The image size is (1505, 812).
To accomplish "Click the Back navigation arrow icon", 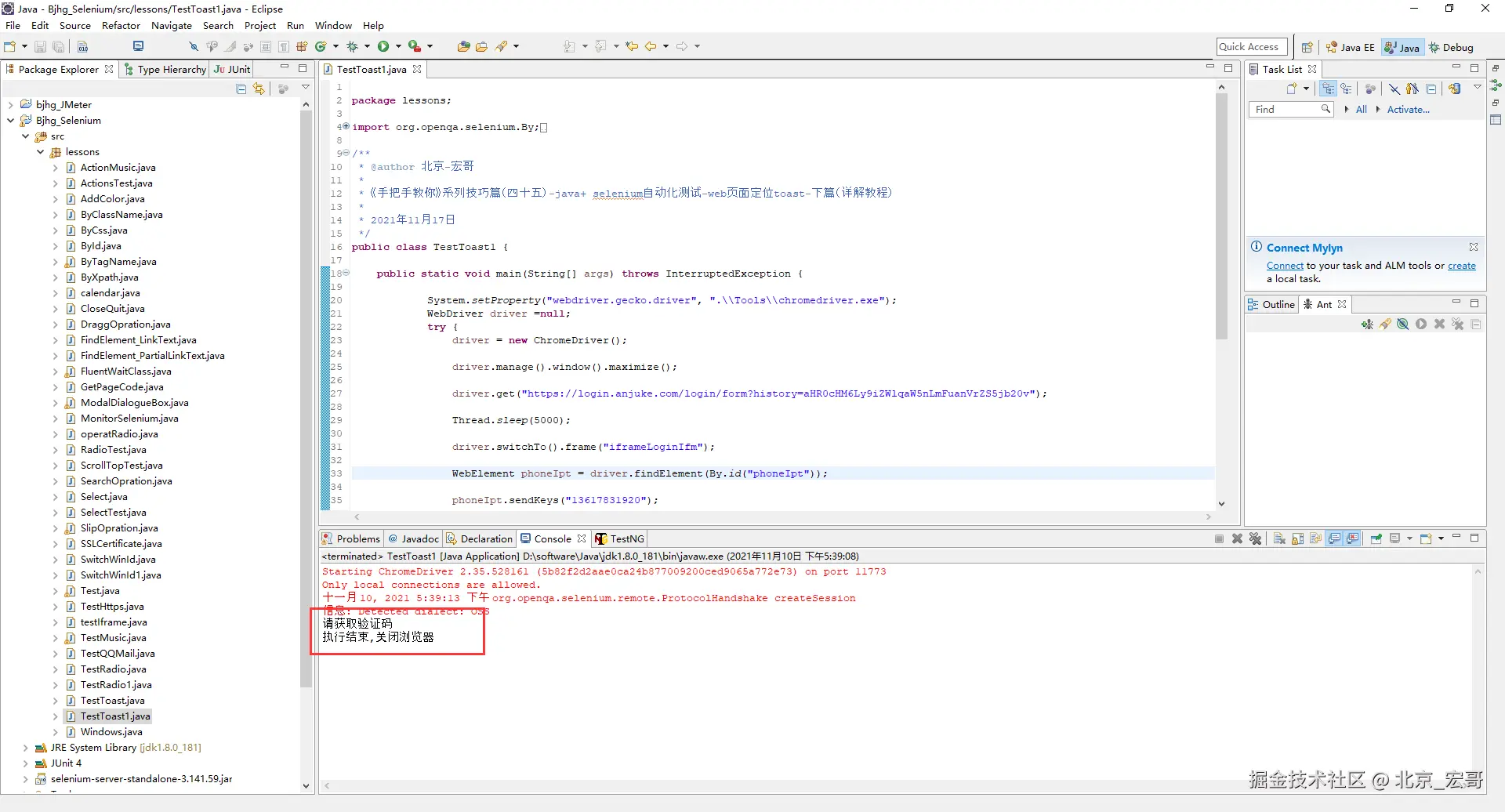I will tap(651, 47).
